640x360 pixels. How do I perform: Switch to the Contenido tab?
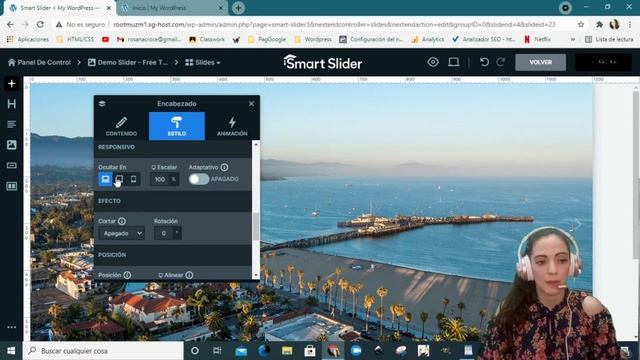pos(121,126)
